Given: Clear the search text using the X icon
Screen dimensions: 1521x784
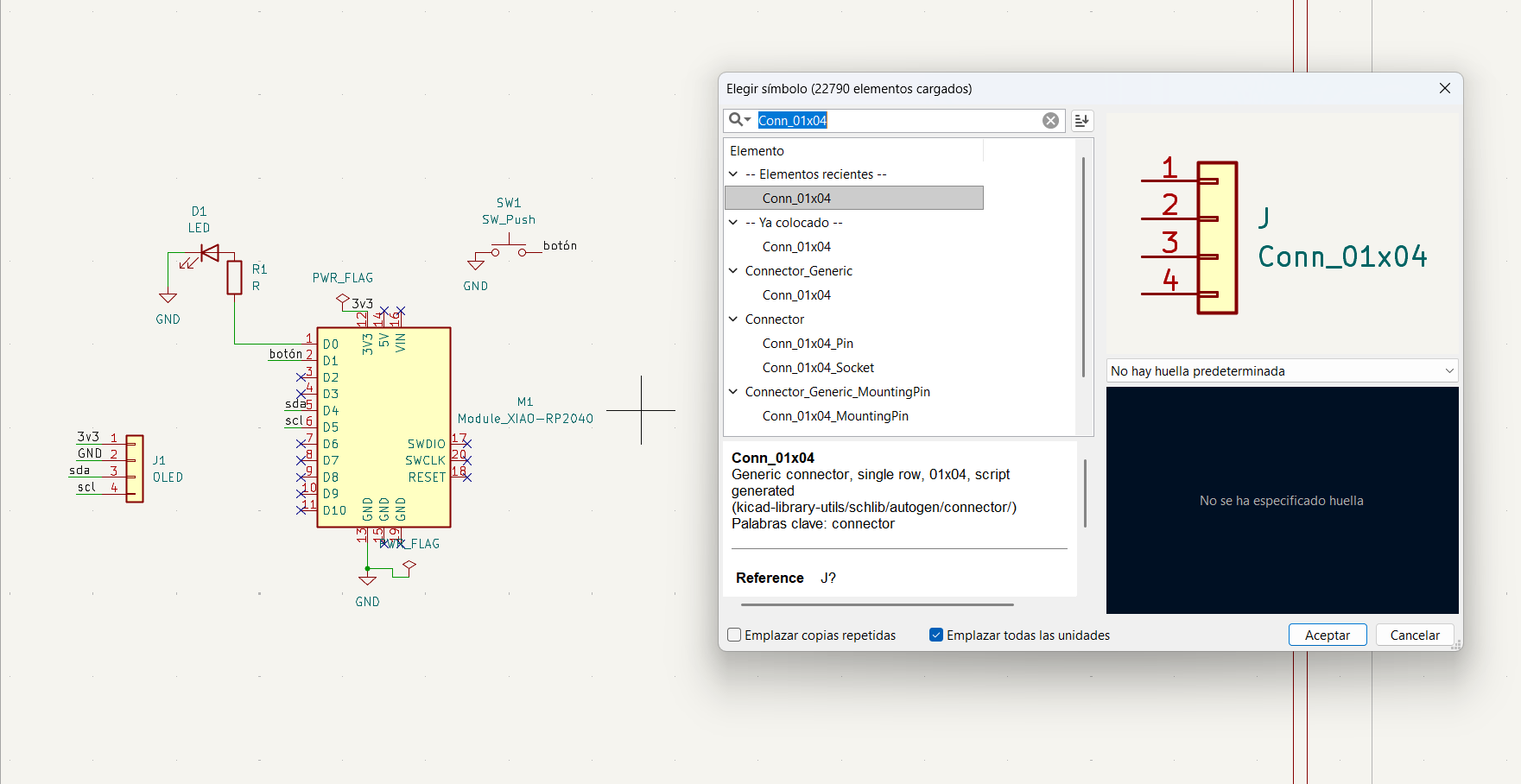Looking at the screenshot, I should (x=1050, y=120).
